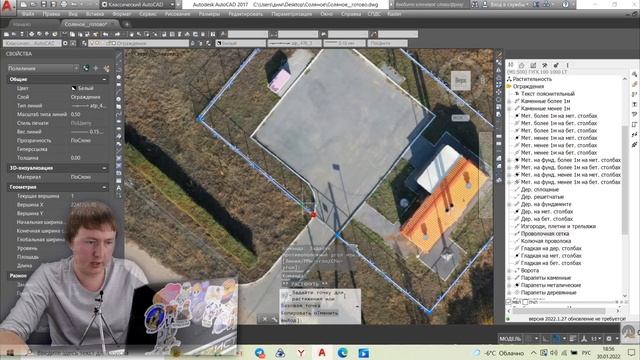Click the Select Objects icon in Properties panel
The height and width of the screenshot is (360, 640).
tap(96, 68)
